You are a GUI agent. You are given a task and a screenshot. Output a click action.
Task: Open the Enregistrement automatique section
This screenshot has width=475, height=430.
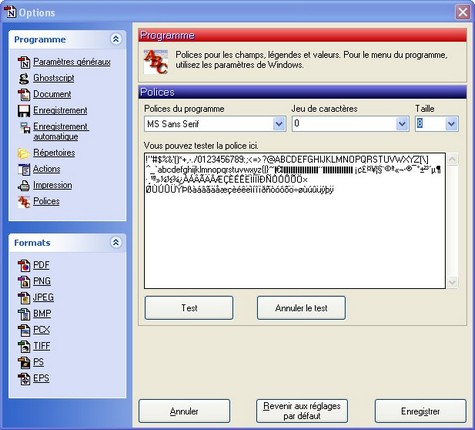click(61, 132)
